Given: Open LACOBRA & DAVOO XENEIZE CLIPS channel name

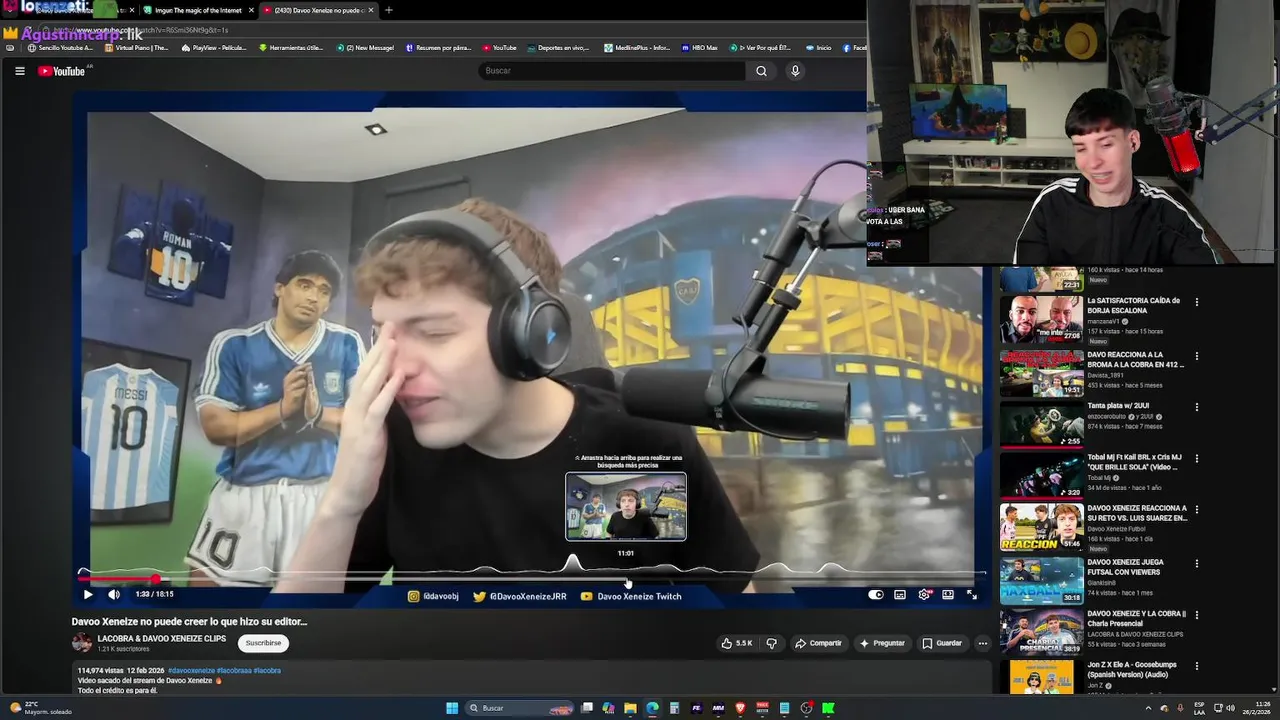Looking at the screenshot, I should 162,638.
